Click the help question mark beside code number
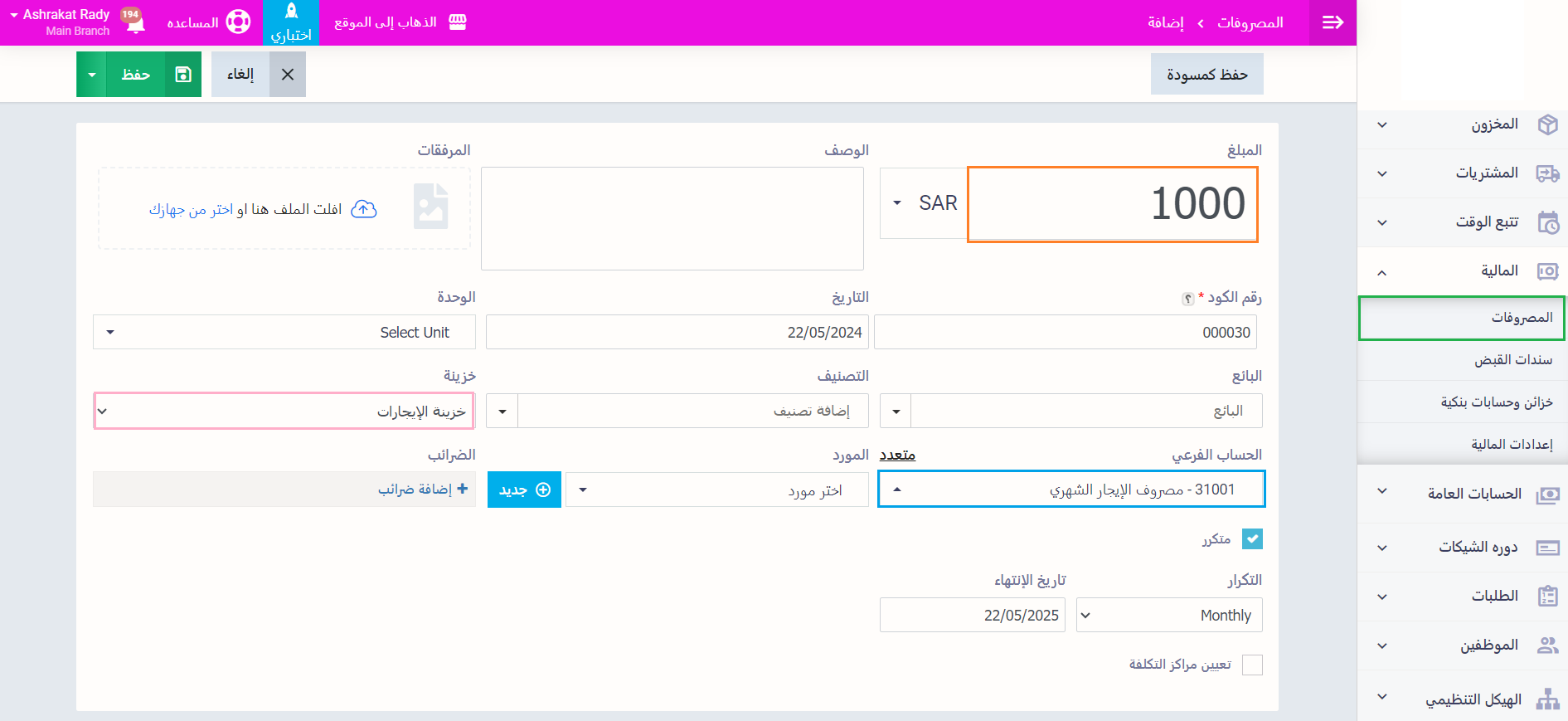Viewport: 1568px width, 721px height. click(x=1187, y=299)
